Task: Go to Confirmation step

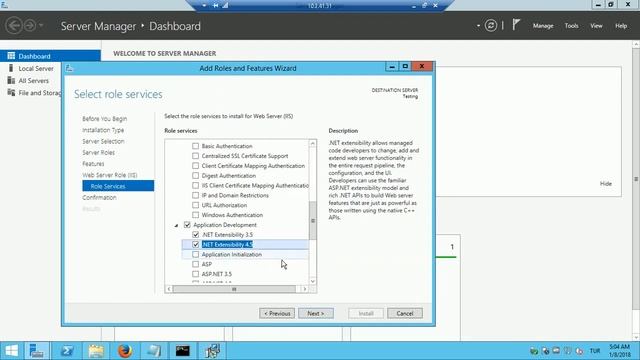Action: click(99, 198)
